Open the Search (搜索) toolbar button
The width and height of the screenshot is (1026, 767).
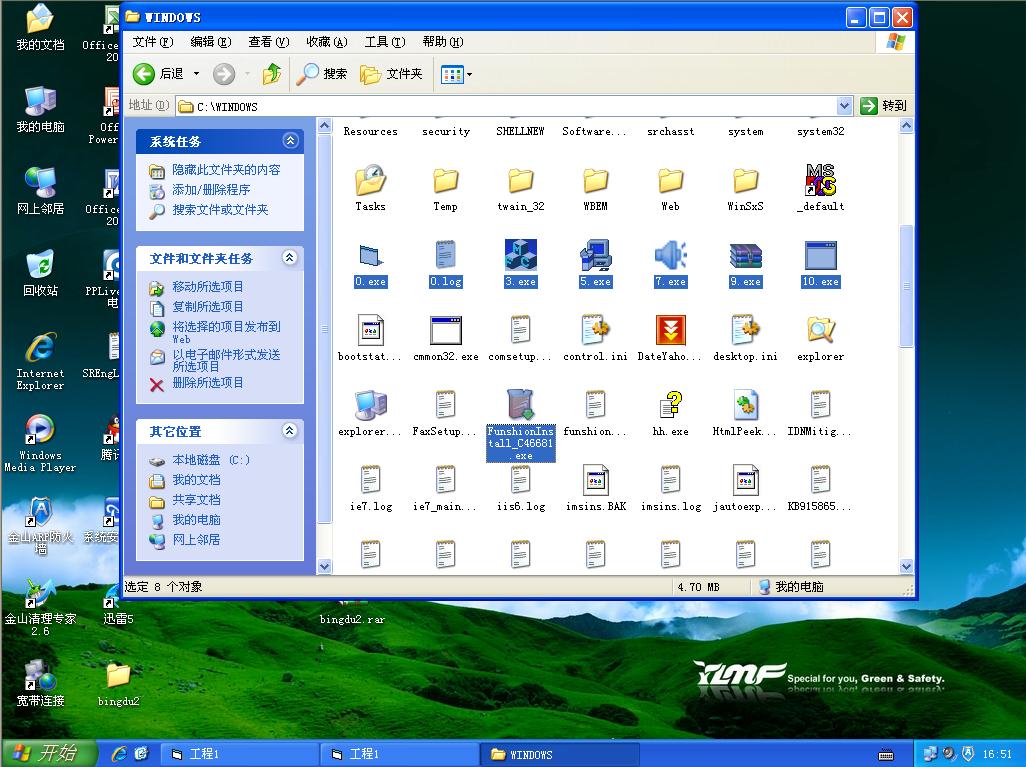tap(322, 74)
